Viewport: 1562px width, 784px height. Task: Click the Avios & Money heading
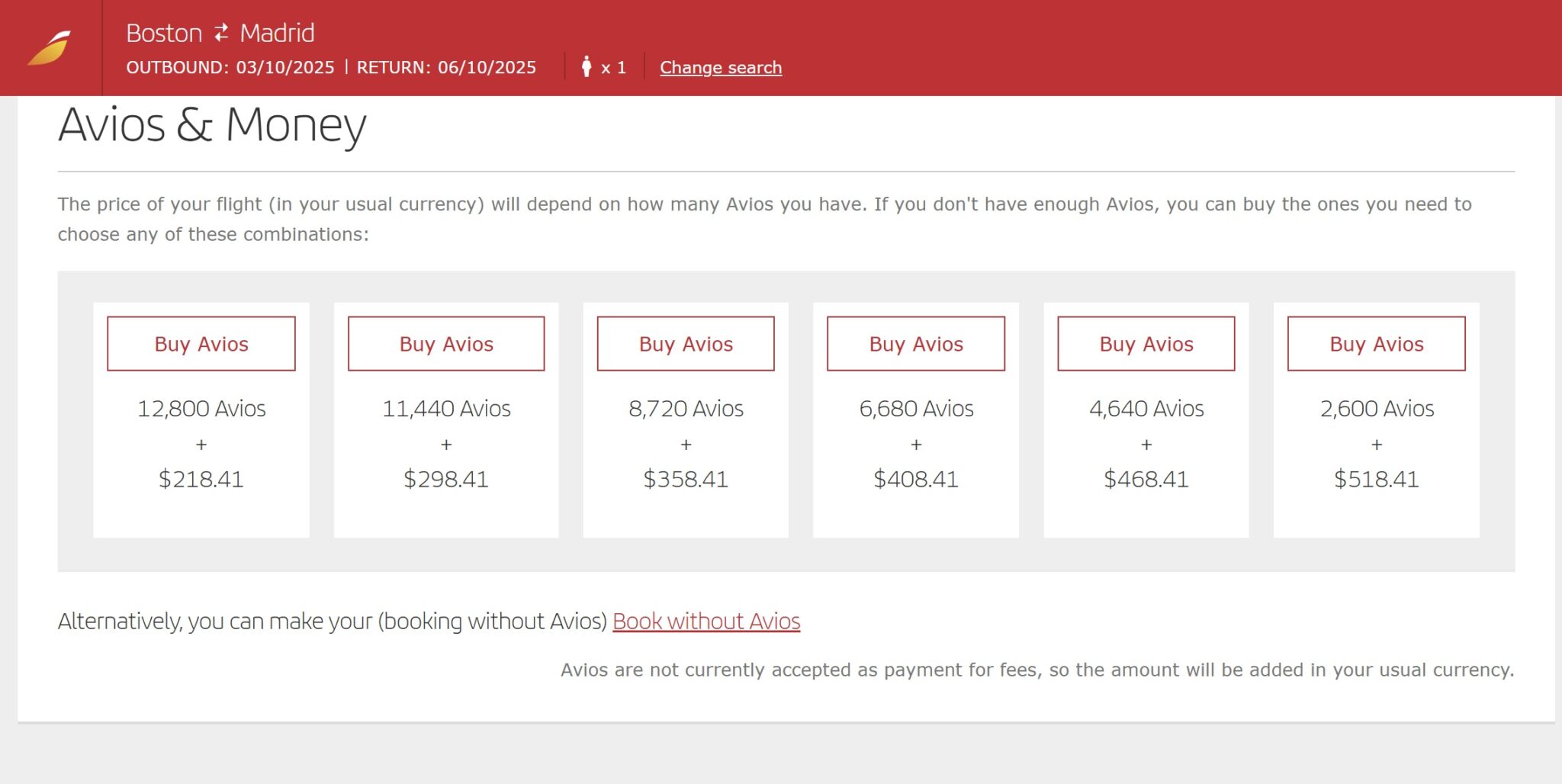click(x=212, y=125)
